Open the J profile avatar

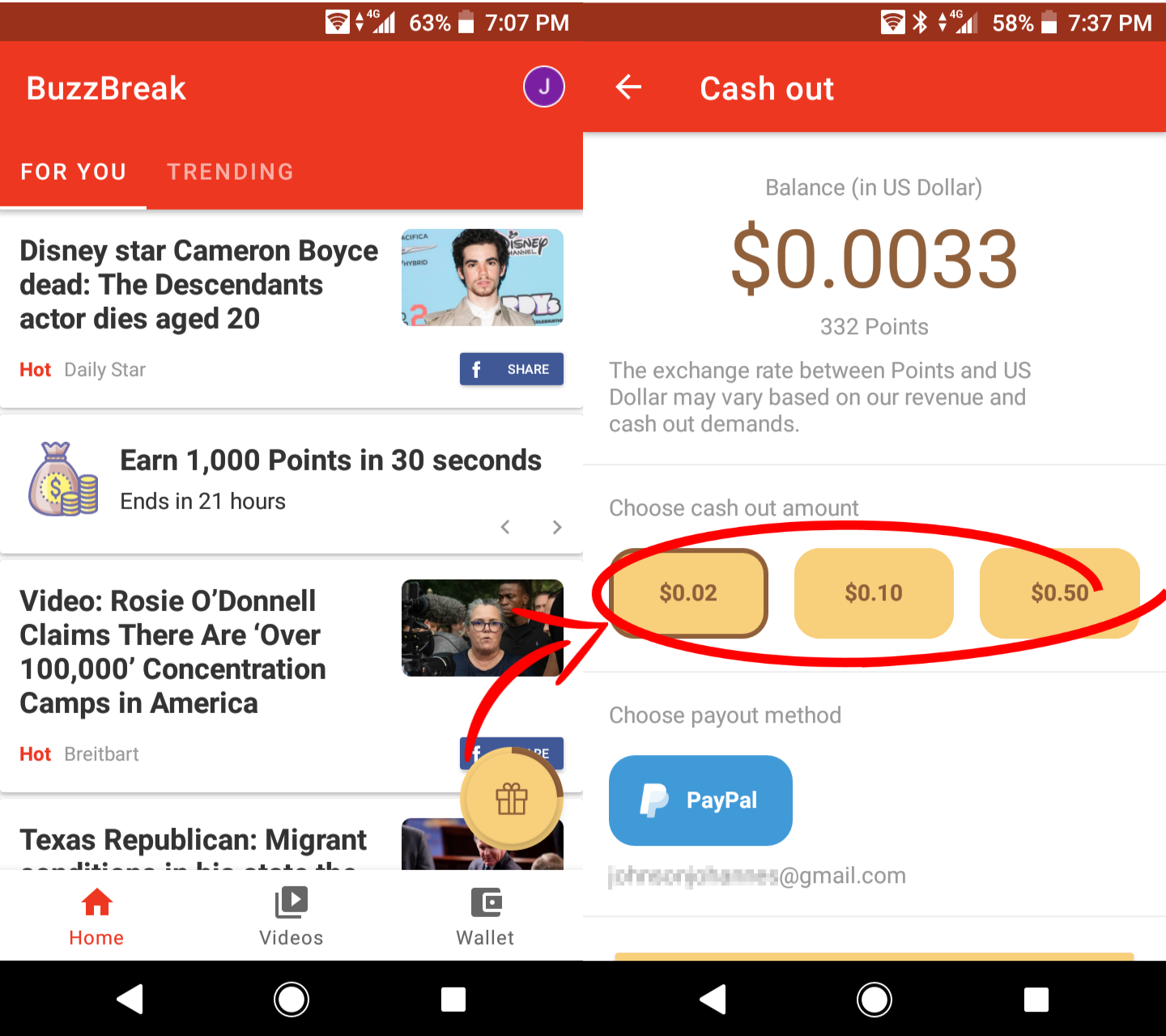click(x=543, y=87)
